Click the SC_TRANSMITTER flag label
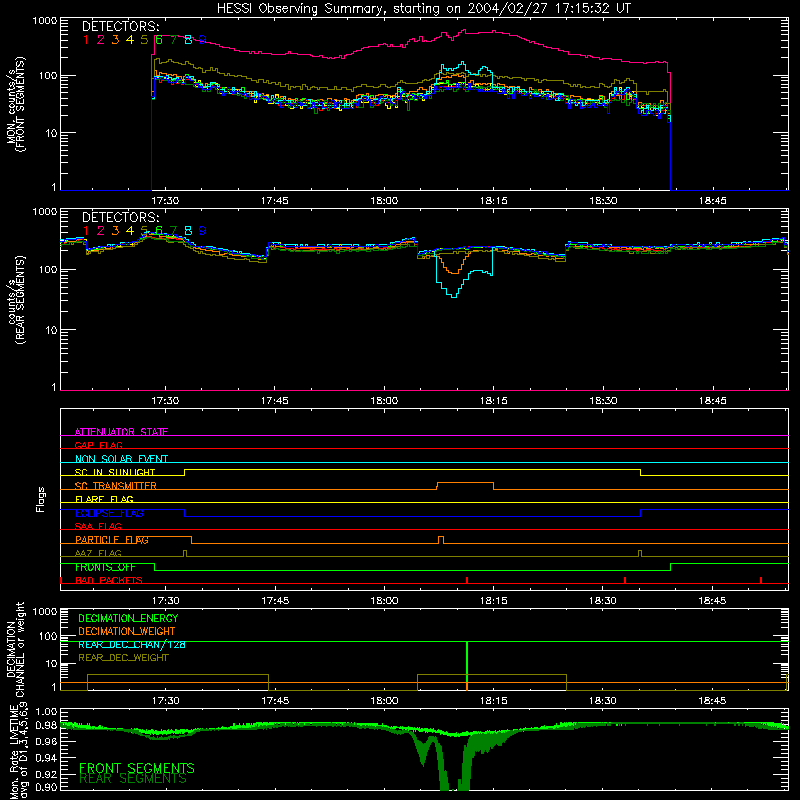800x800 pixels. pyautogui.click(x=116, y=486)
